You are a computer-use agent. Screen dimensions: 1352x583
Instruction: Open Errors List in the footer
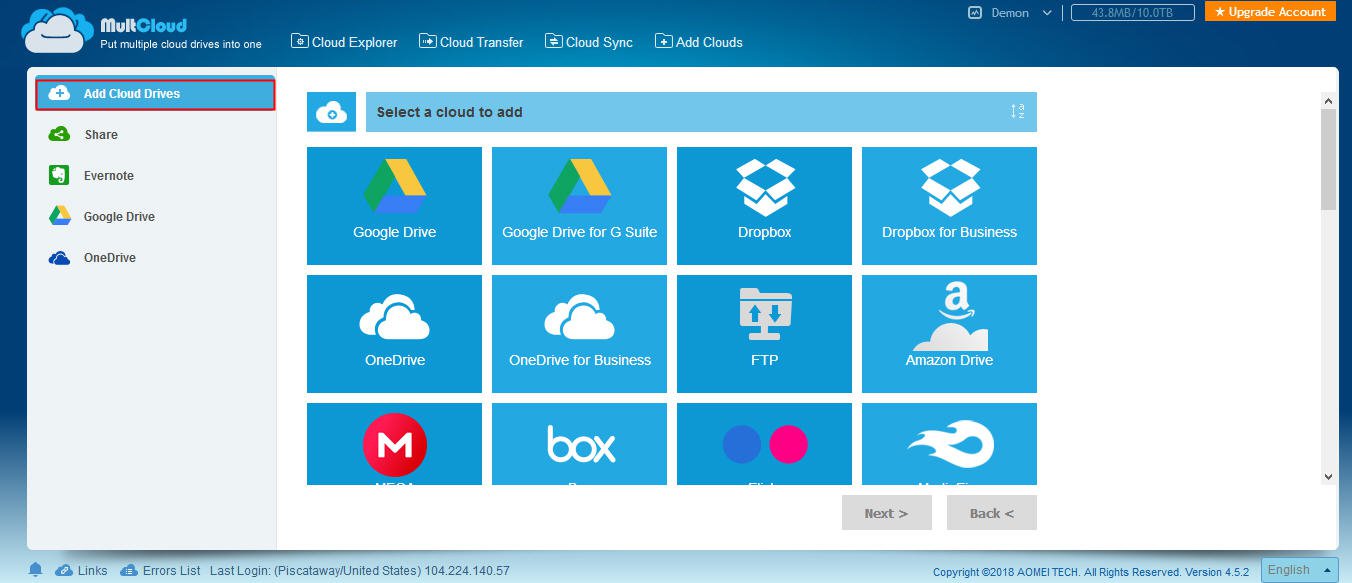coord(160,571)
